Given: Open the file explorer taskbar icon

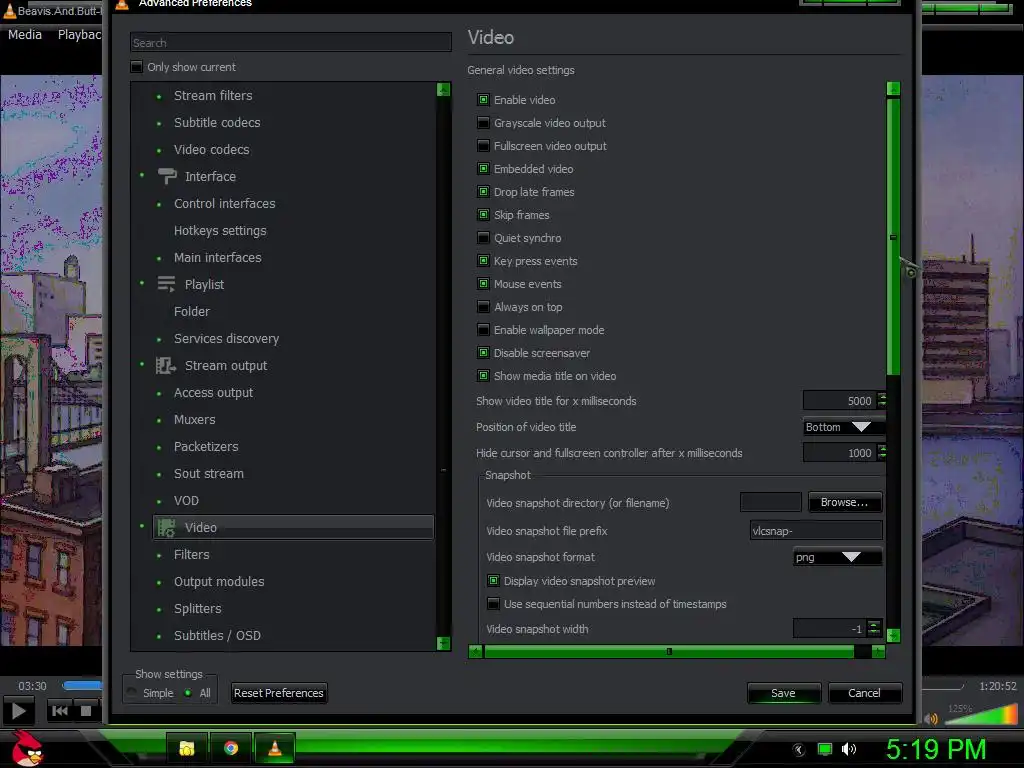Looking at the screenshot, I should (x=187, y=748).
